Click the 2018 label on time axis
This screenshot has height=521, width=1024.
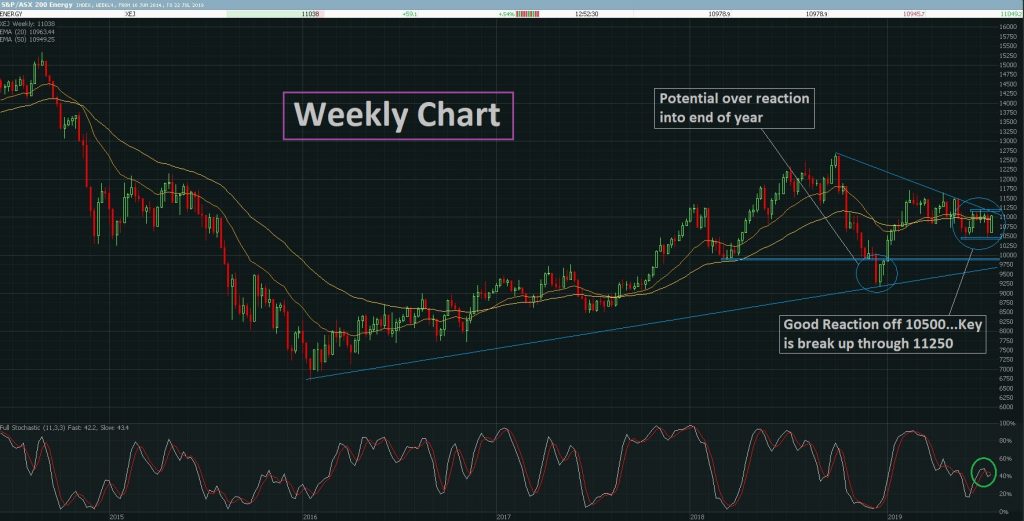click(697, 516)
